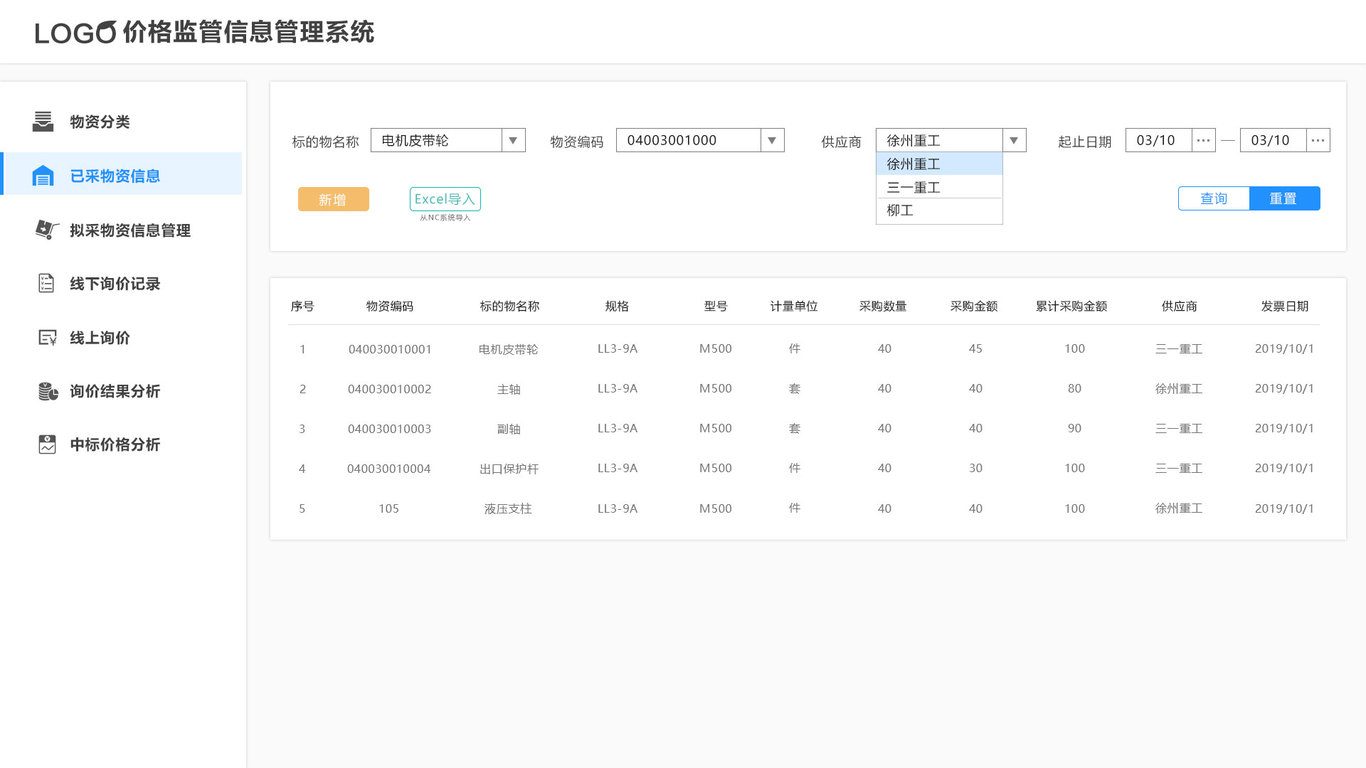This screenshot has width=1366, height=768.
Task: Click the start date 03/10 field
Action: [x=1158, y=140]
